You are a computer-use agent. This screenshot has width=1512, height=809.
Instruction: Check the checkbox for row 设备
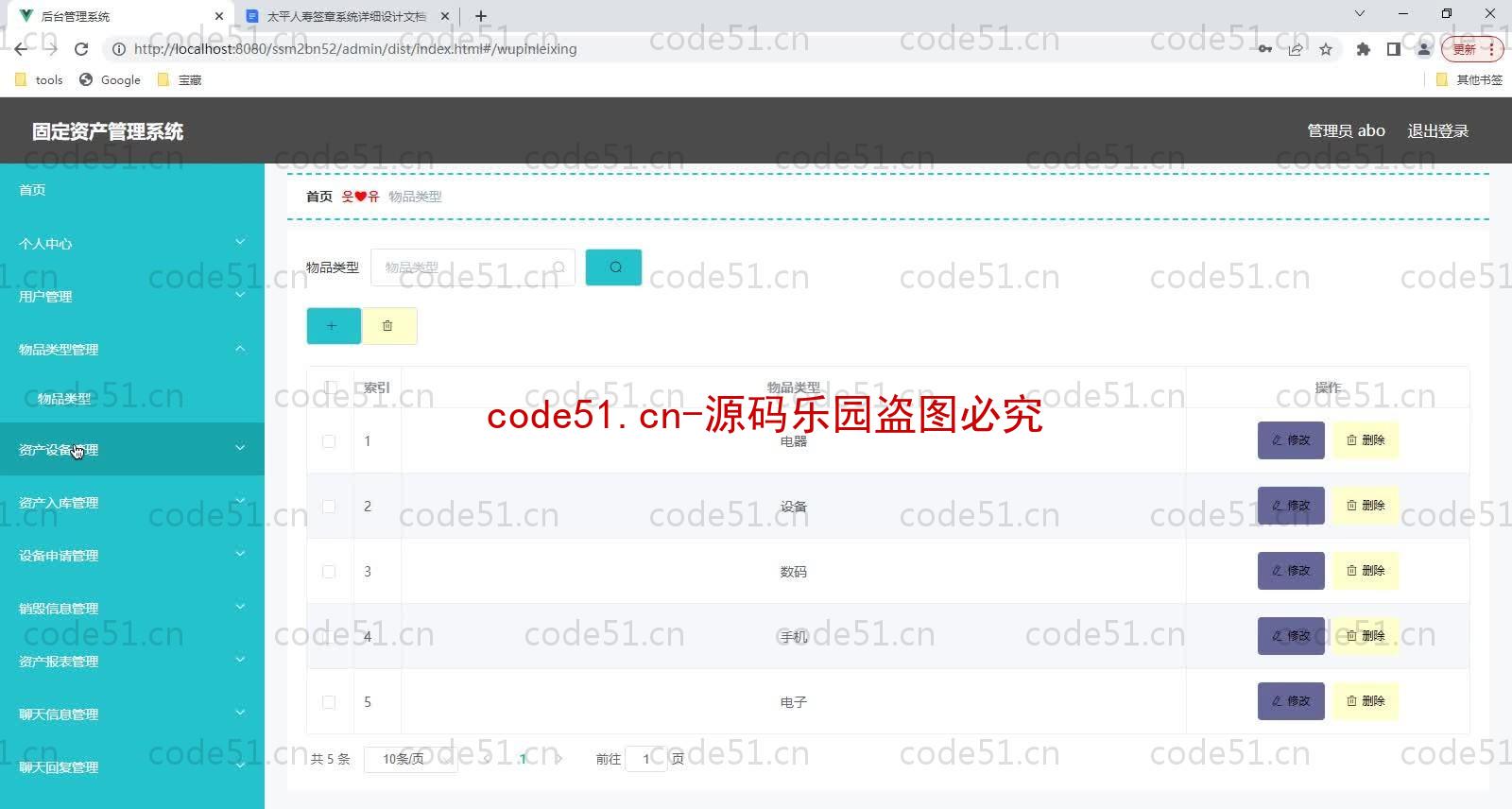point(329,507)
